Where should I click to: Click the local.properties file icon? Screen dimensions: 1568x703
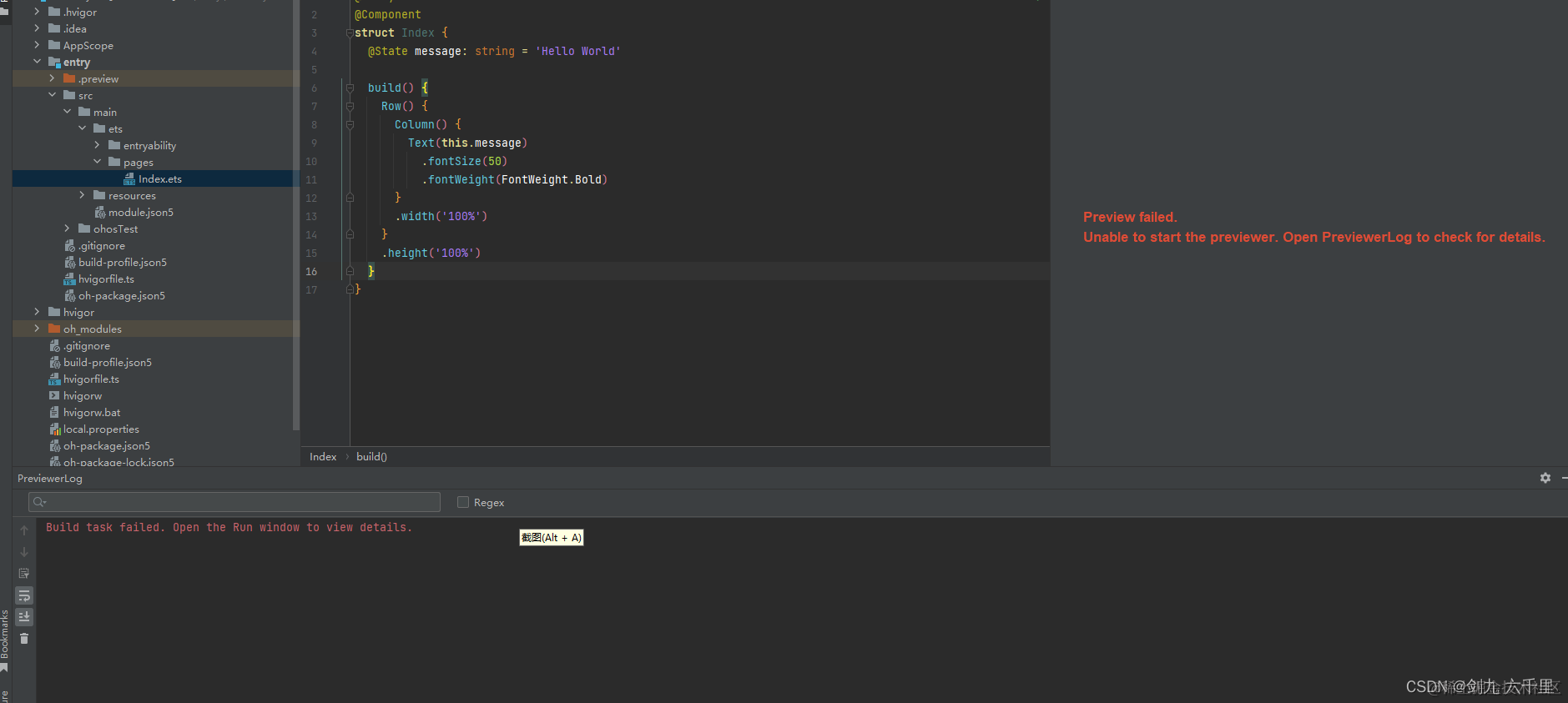coord(54,429)
